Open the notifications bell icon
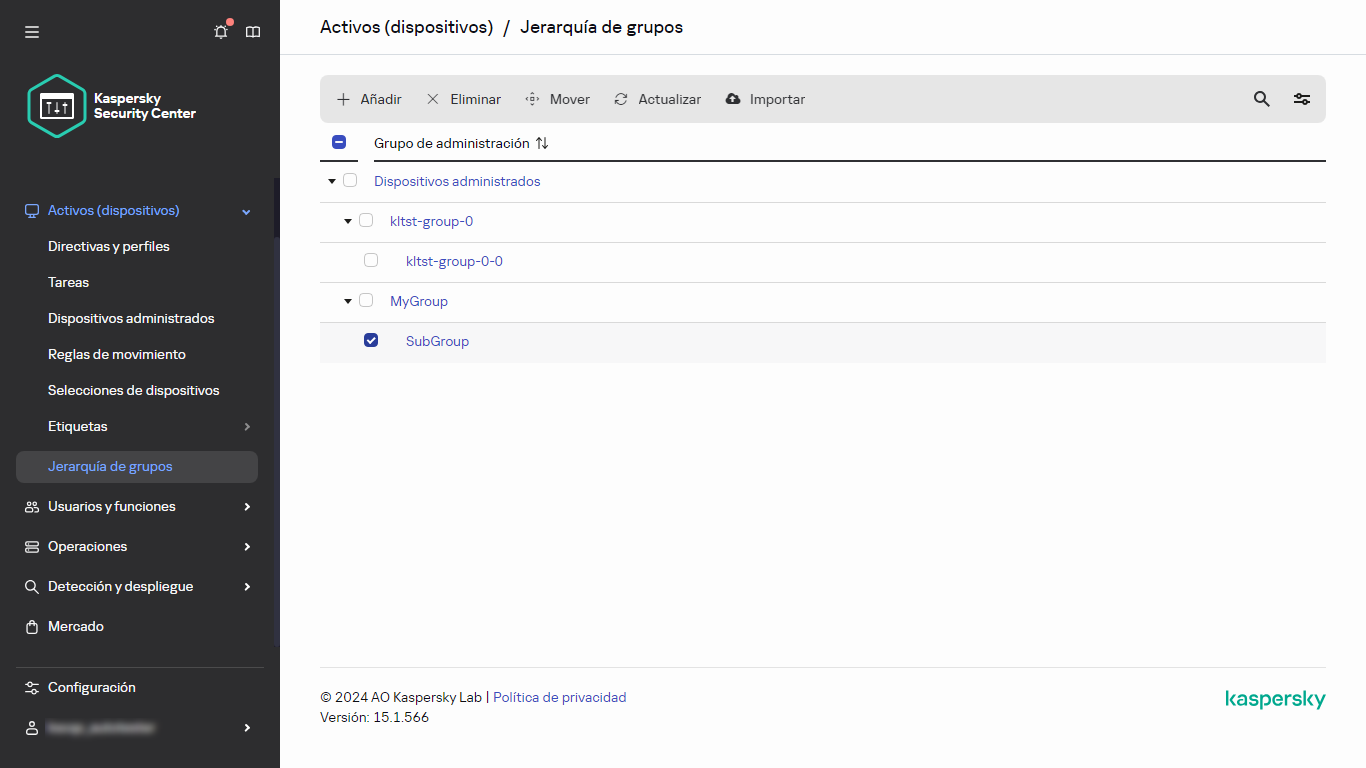 click(221, 32)
